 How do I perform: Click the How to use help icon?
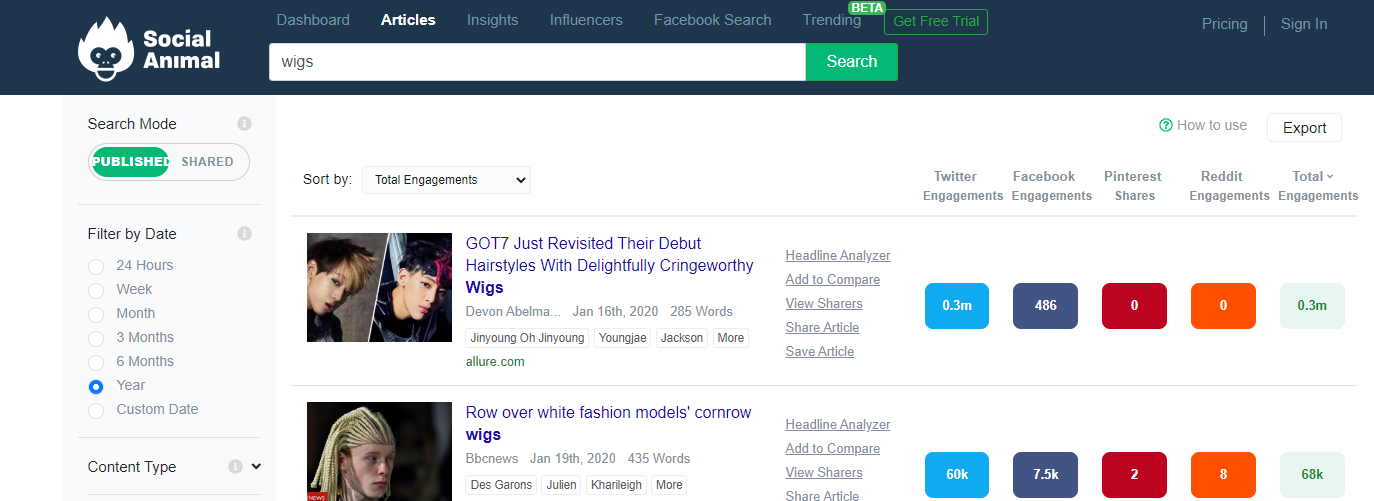[x=1165, y=126]
